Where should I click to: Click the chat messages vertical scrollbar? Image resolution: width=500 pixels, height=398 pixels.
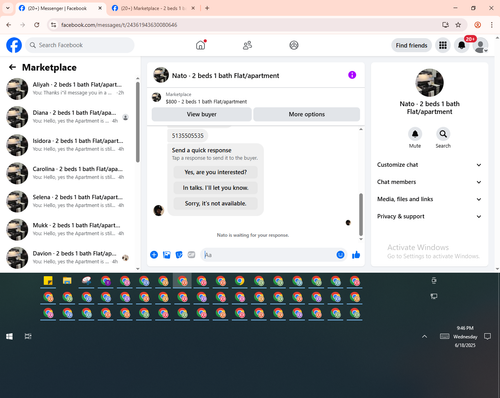click(361, 214)
